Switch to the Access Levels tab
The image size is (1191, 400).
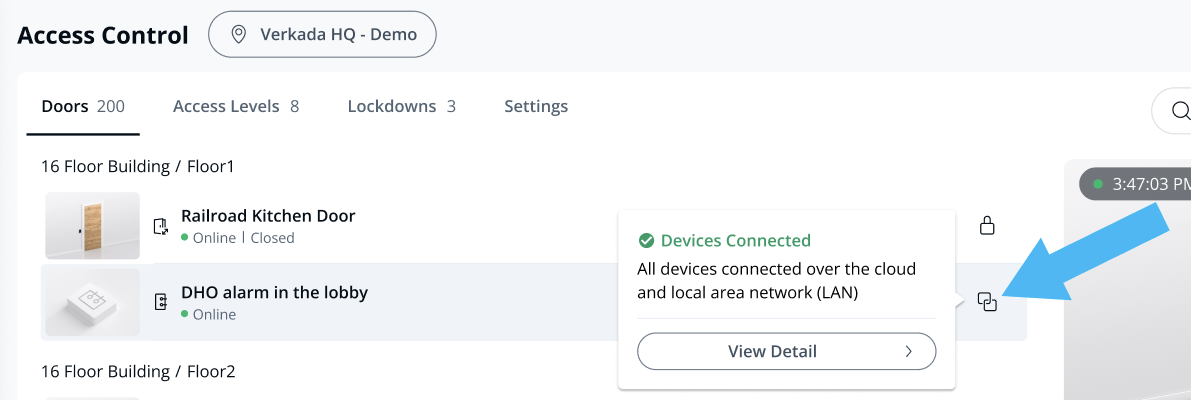235,106
